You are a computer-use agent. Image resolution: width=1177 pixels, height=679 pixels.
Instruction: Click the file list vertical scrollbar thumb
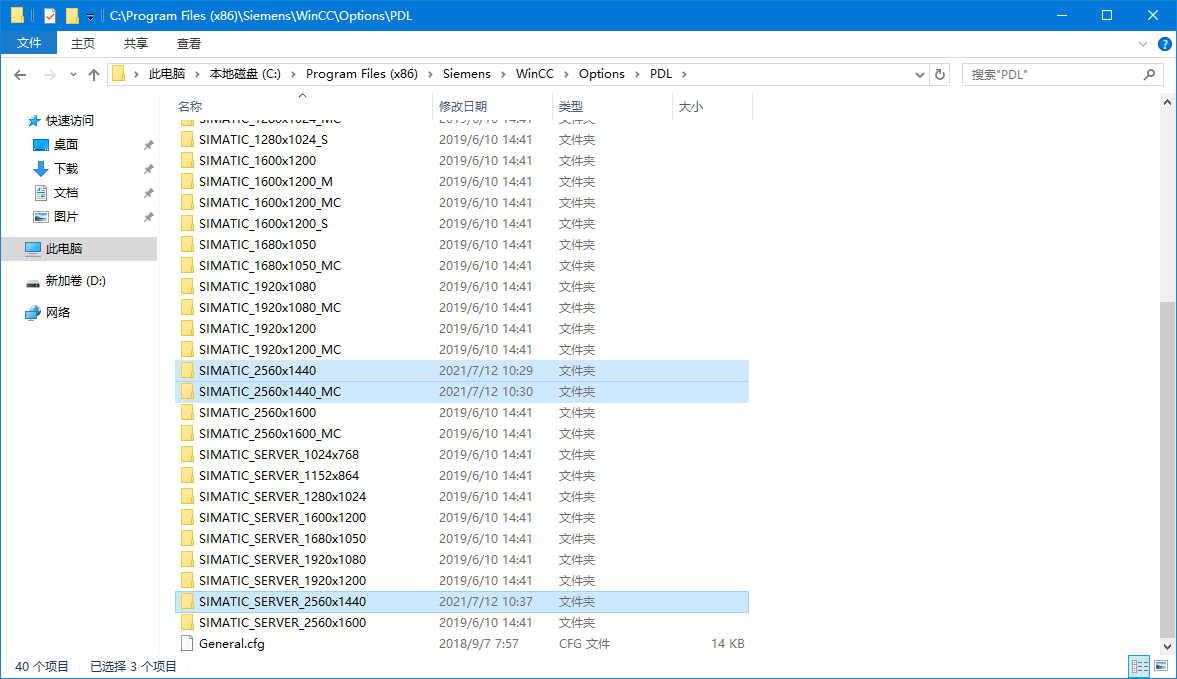(x=1167, y=470)
